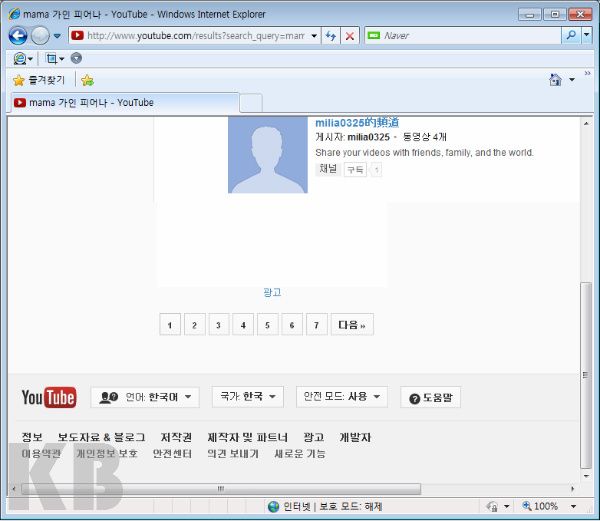Open the 보도자료 & 블로그 footer link
The image size is (600, 521).
[101, 437]
